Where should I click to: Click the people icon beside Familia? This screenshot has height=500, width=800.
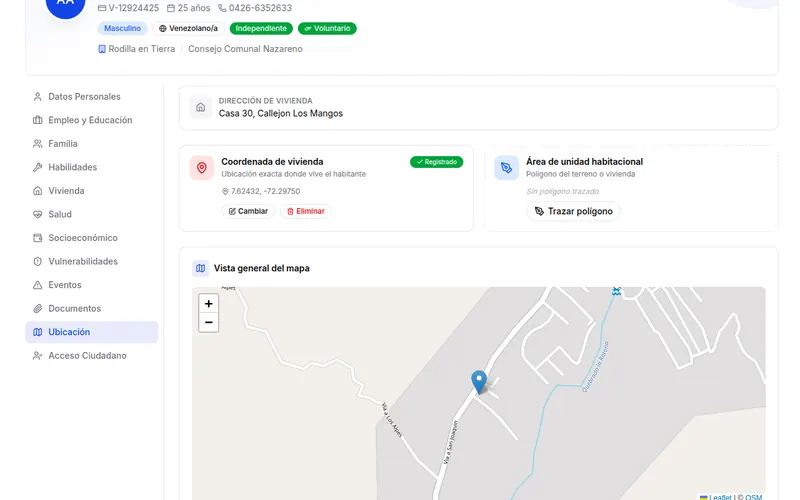click(x=37, y=143)
